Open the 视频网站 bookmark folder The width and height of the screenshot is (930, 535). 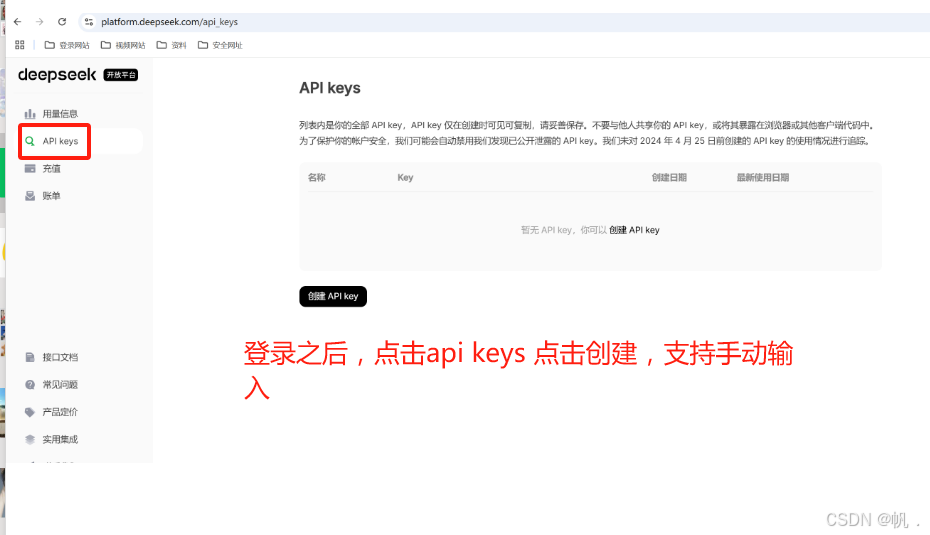click(123, 45)
